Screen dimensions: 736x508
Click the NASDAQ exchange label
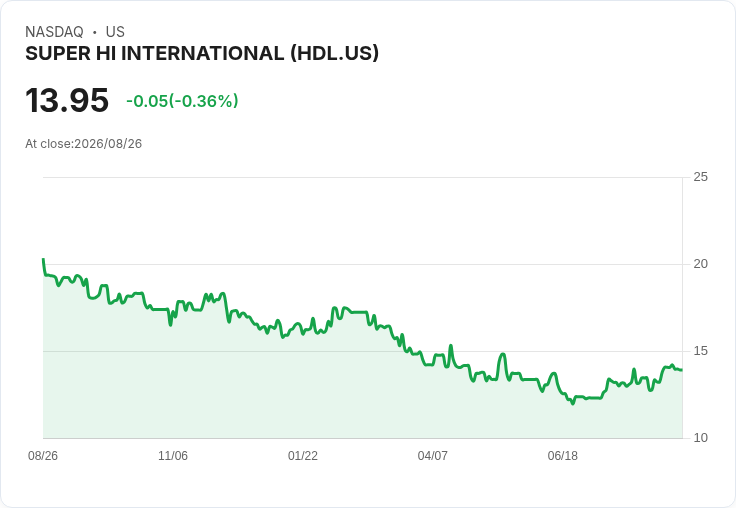[54, 32]
